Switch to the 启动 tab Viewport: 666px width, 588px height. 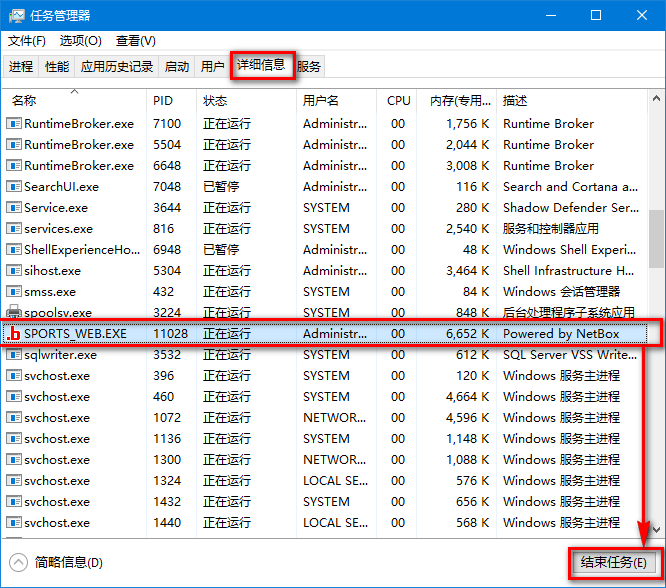click(177, 67)
